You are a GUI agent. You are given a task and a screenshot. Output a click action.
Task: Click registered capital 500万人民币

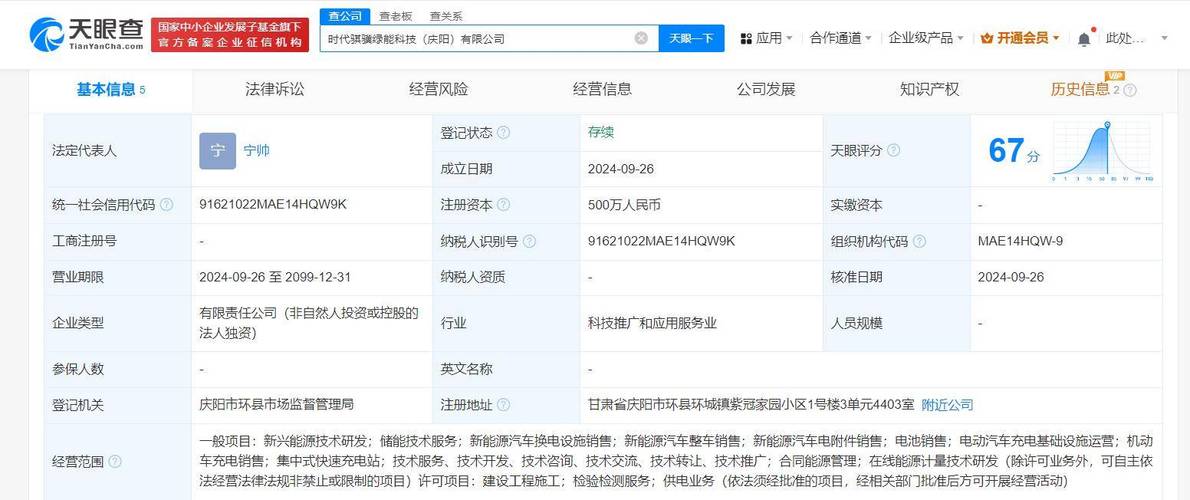(625, 205)
